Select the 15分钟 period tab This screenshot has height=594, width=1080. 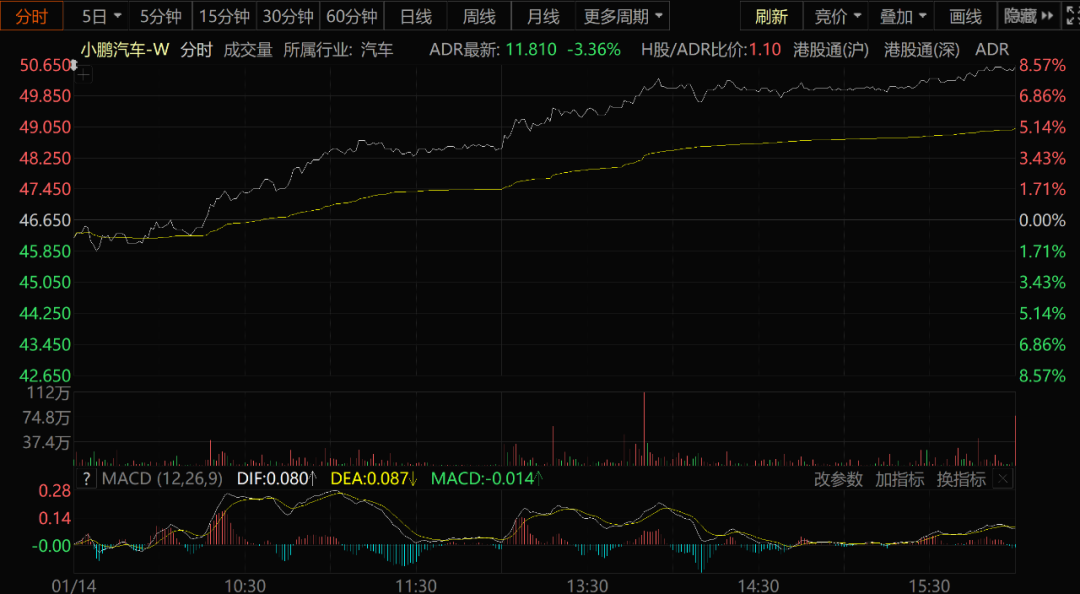click(225, 16)
